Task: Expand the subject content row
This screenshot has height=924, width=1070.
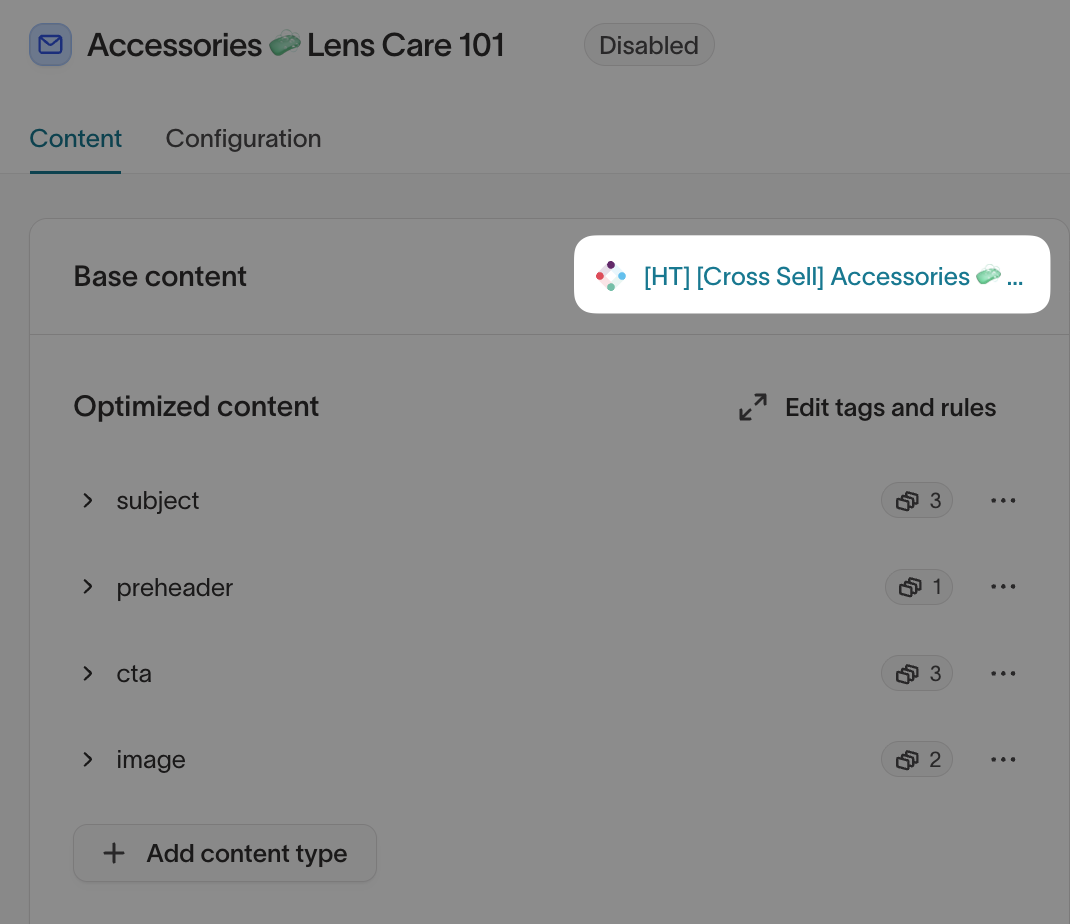Action: tap(88, 501)
